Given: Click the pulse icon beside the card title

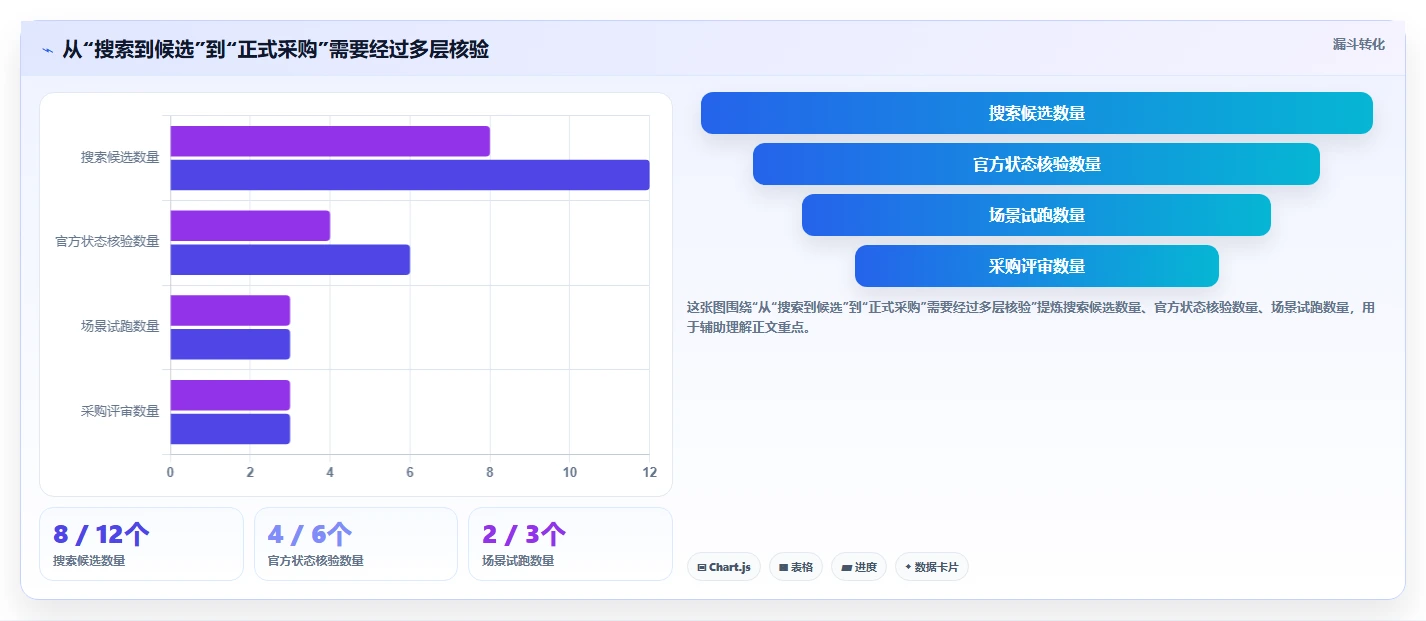Looking at the screenshot, I should (47, 50).
